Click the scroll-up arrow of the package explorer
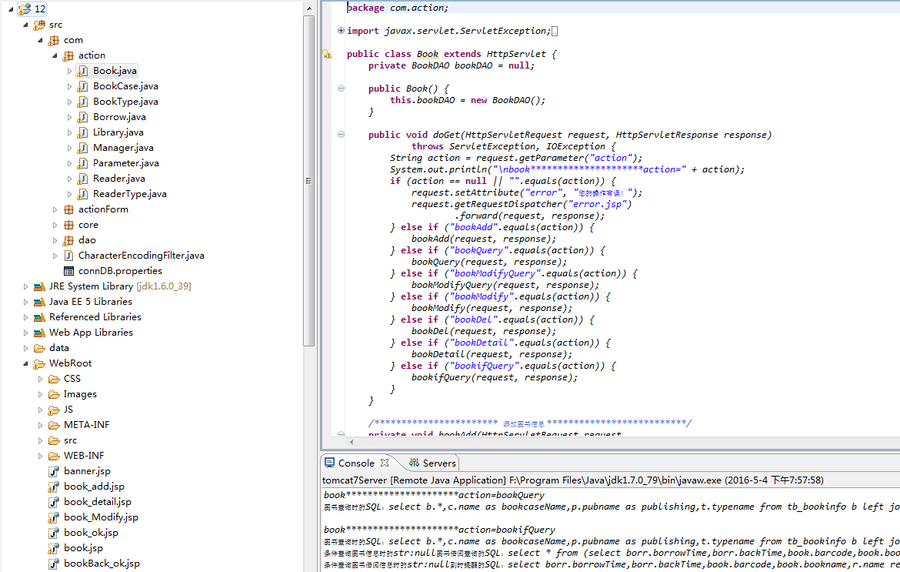 coord(309,9)
